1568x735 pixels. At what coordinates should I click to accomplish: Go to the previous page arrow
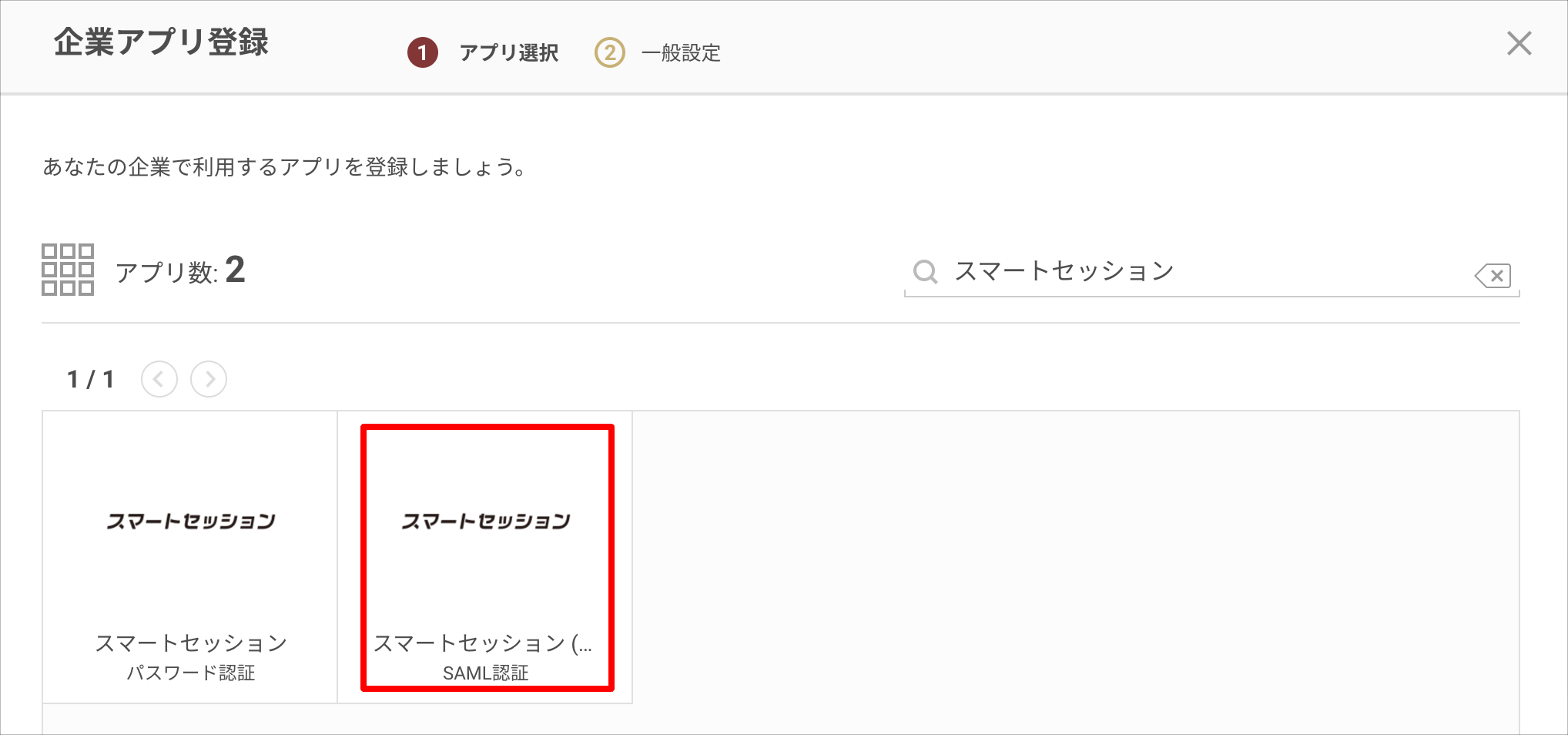[x=159, y=379]
